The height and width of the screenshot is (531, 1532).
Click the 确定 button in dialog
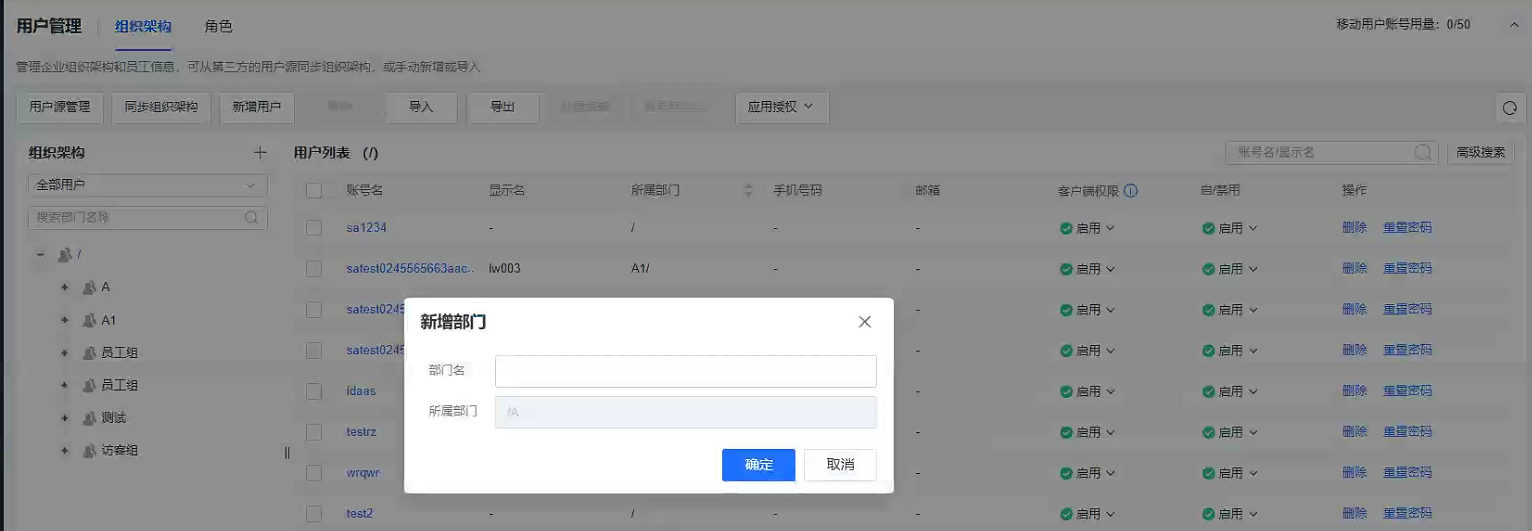758,465
